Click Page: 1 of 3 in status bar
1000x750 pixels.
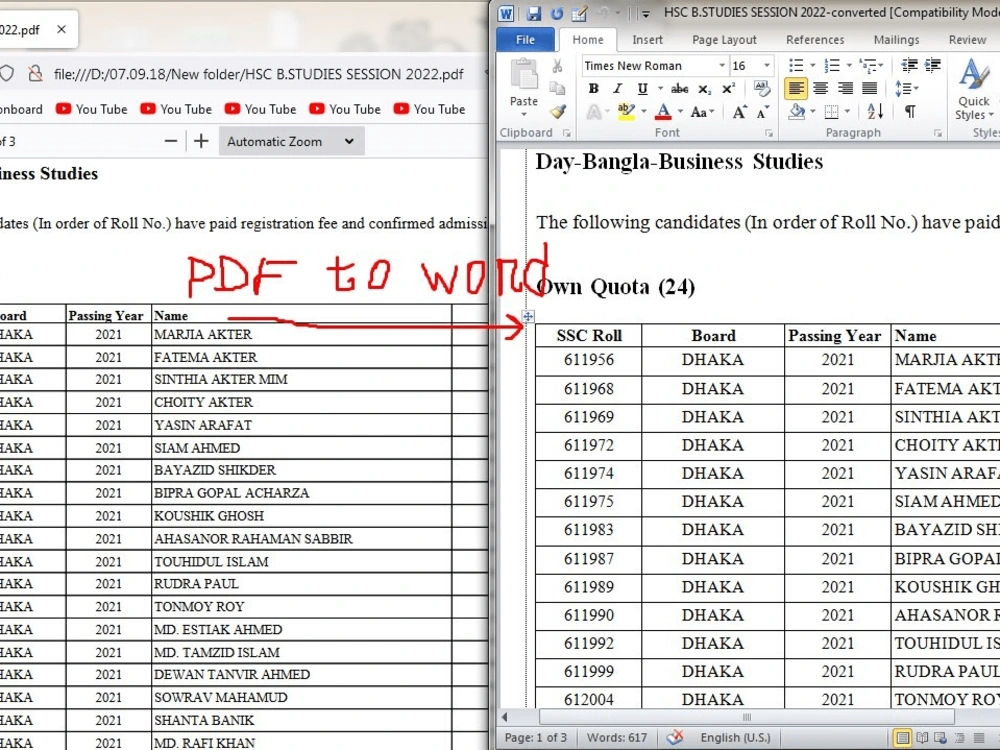tap(535, 737)
